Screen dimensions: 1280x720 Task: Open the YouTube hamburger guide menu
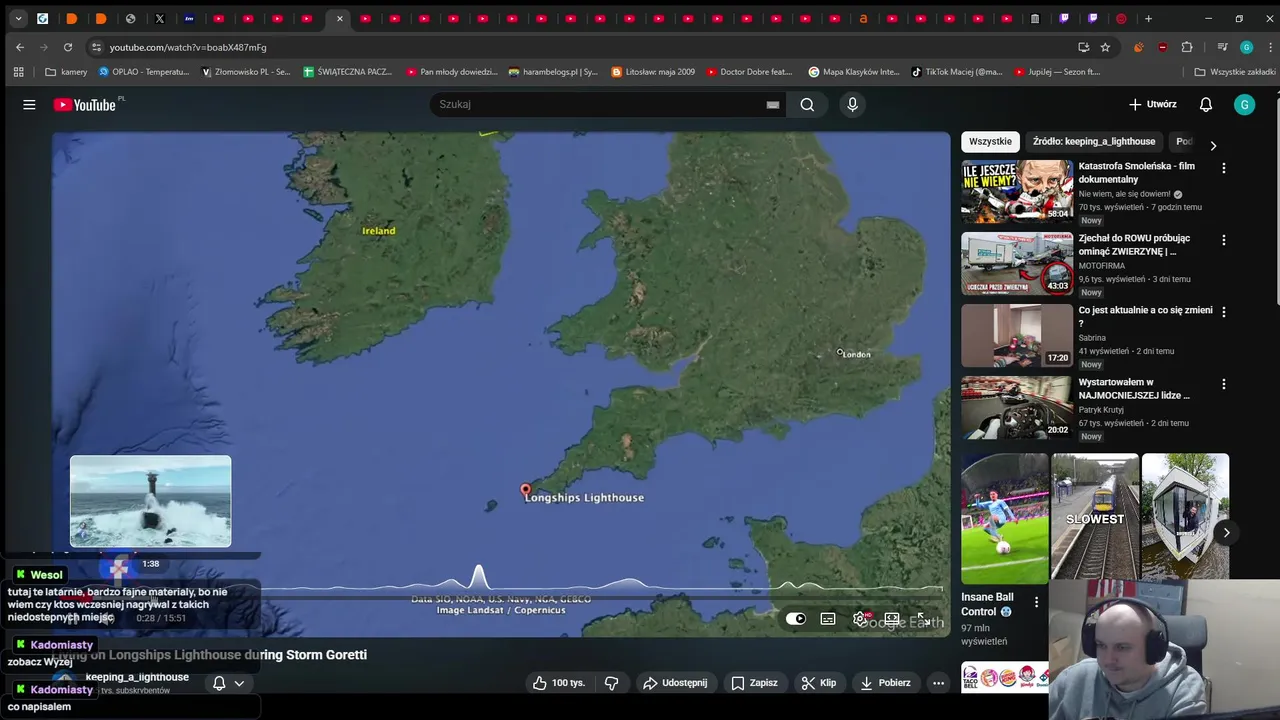[29, 104]
